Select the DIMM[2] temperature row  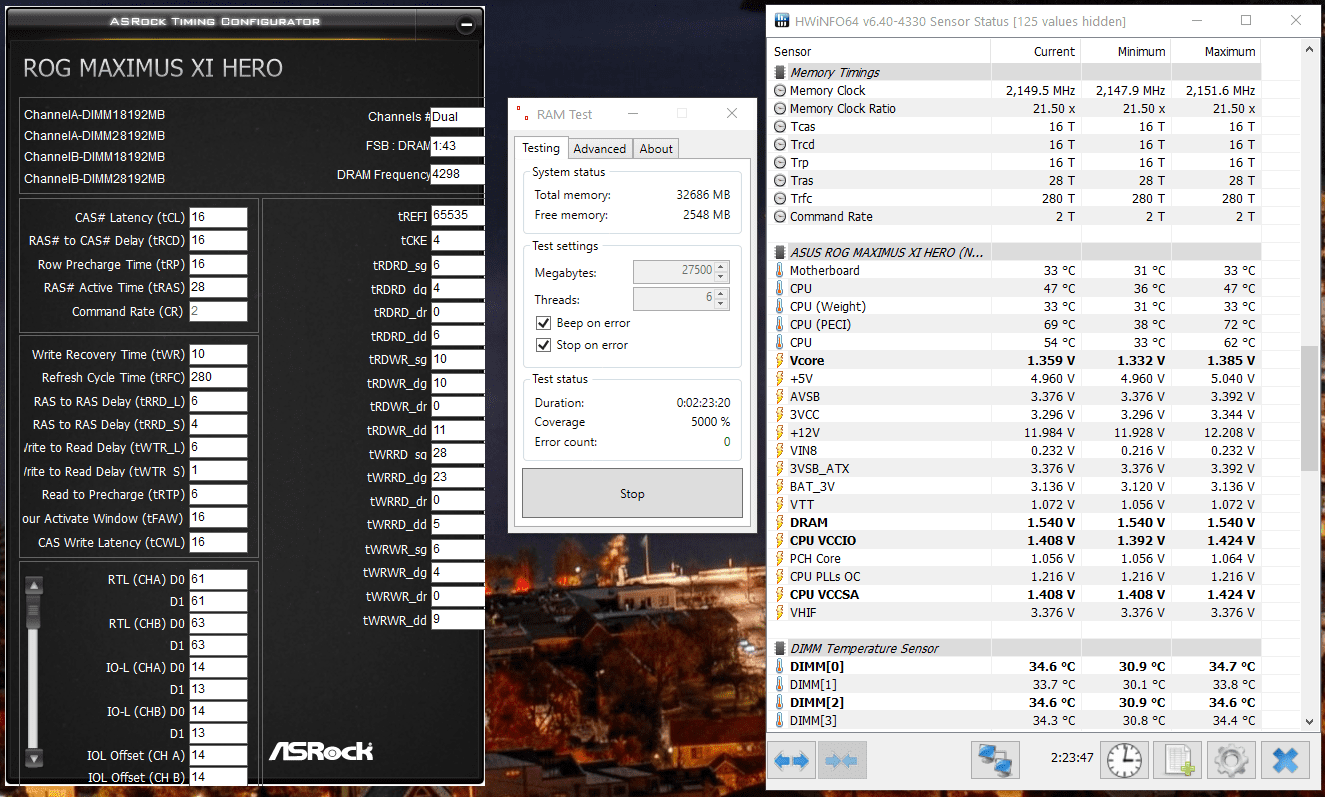1016,702
